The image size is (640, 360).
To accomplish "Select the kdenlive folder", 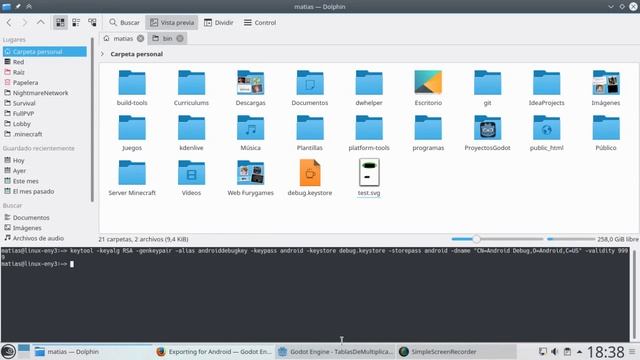I will click(x=191, y=133).
